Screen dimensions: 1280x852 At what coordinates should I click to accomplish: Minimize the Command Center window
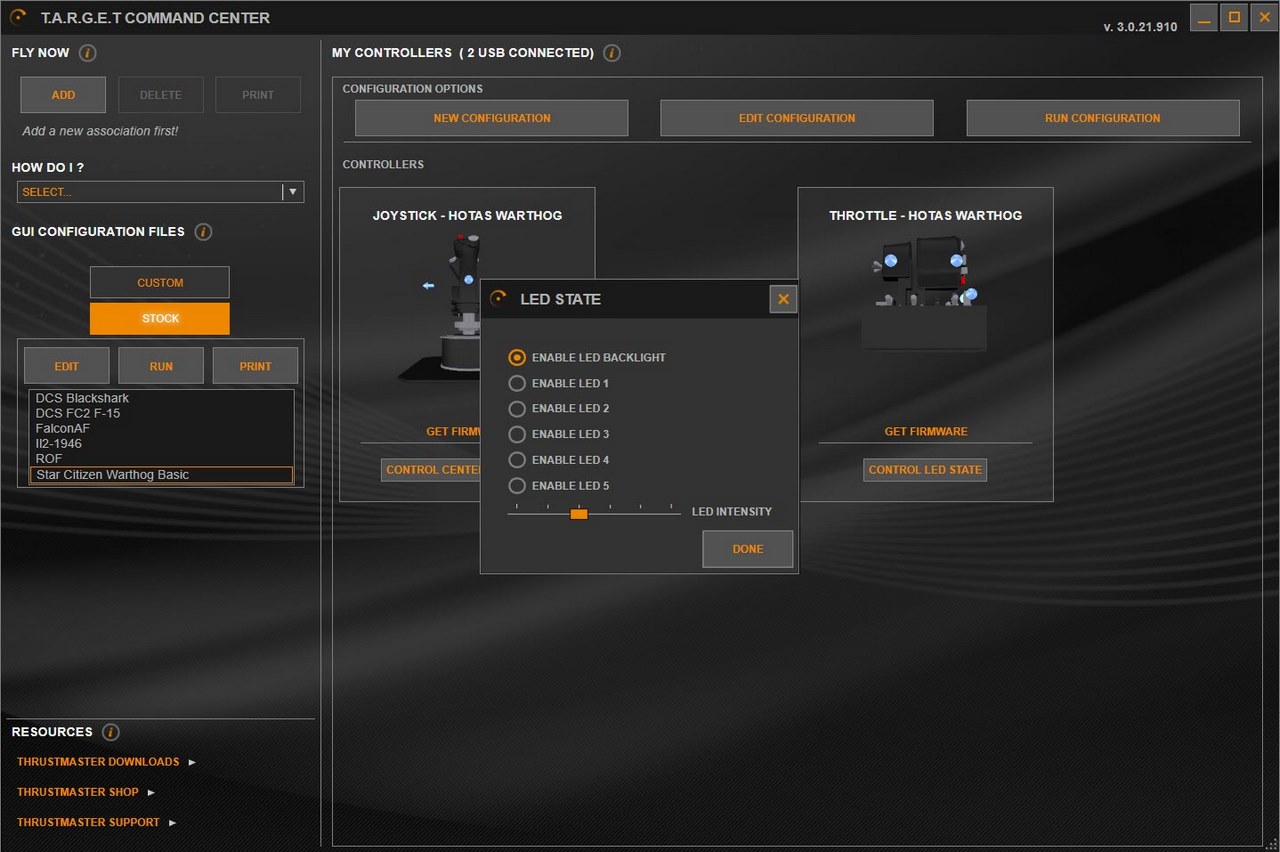[1204, 17]
